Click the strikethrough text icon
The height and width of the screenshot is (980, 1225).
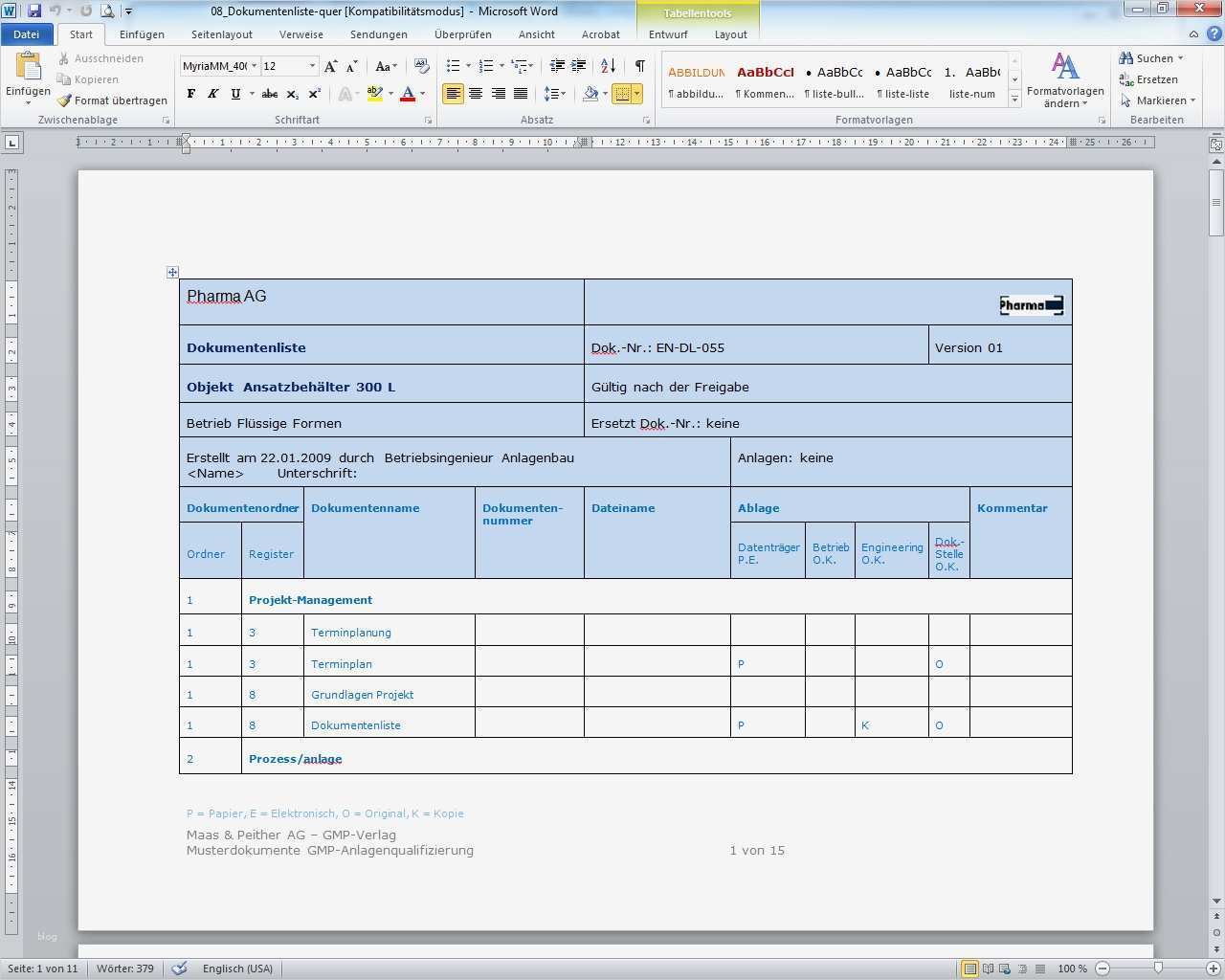(x=270, y=94)
